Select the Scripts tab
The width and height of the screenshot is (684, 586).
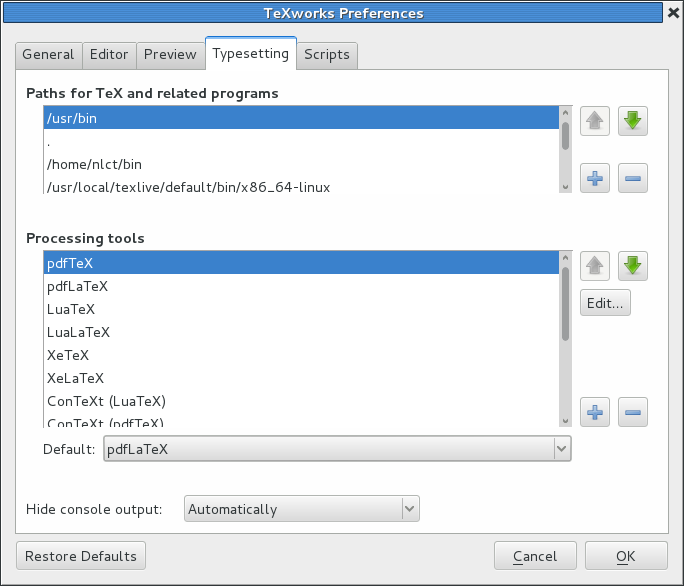[x=327, y=55]
